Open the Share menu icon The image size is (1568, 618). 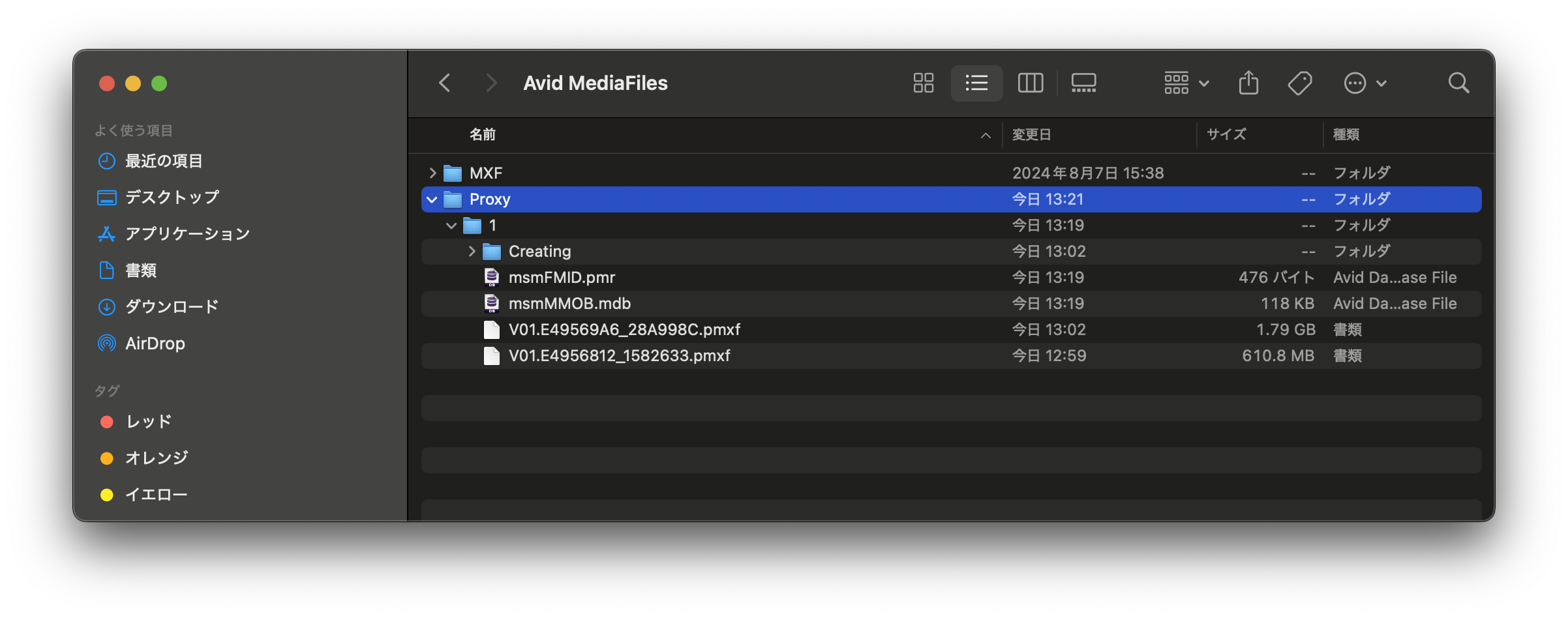pos(1248,83)
